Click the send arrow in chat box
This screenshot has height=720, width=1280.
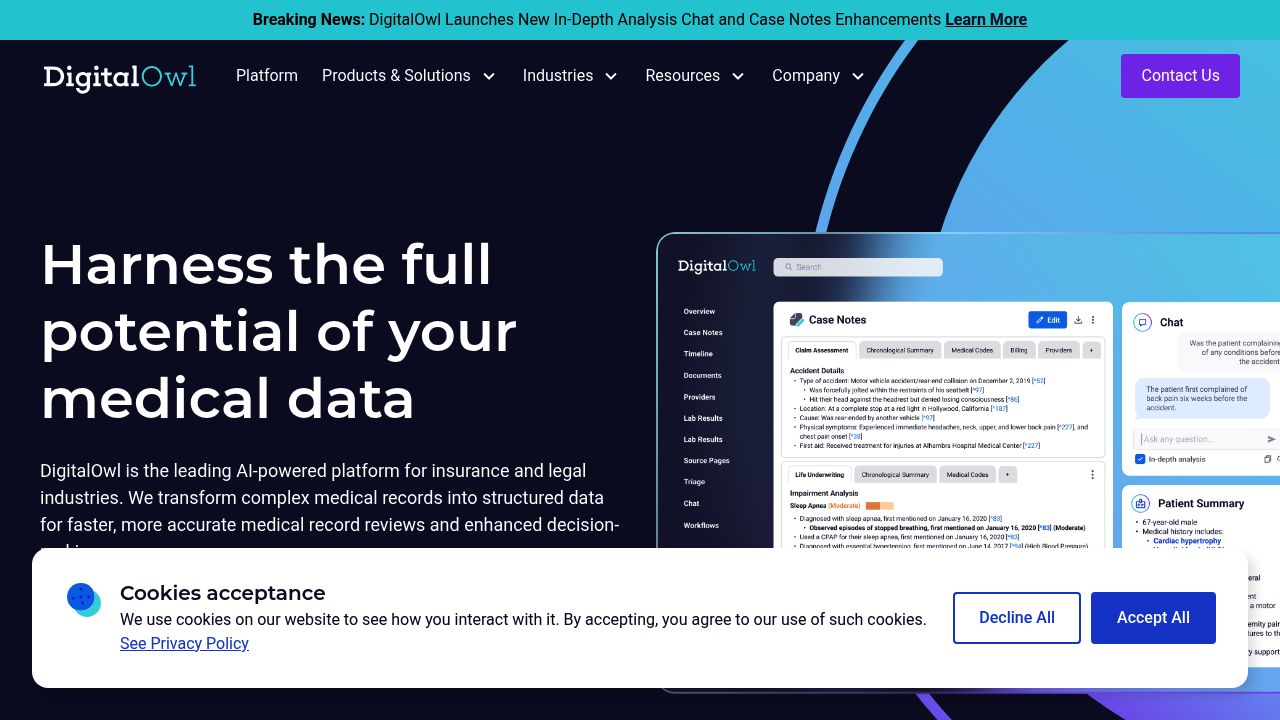pyautogui.click(x=1271, y=439)
